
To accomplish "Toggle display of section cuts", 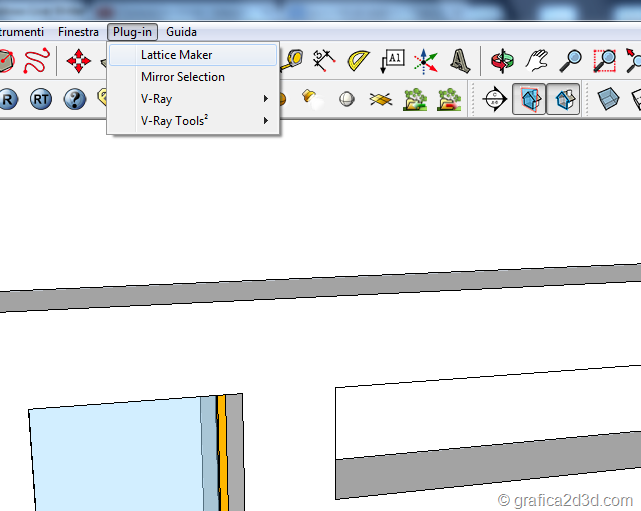I will coord(563,100).
